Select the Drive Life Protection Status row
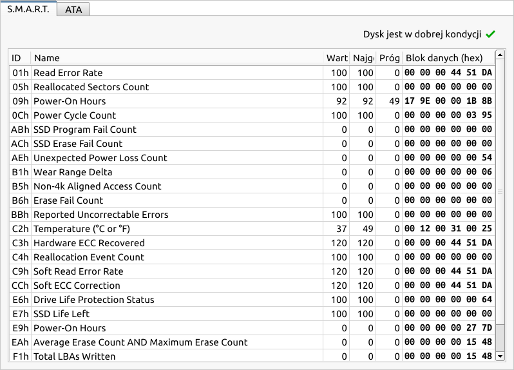This screenshot has height=370, width=514. [252, 300]
